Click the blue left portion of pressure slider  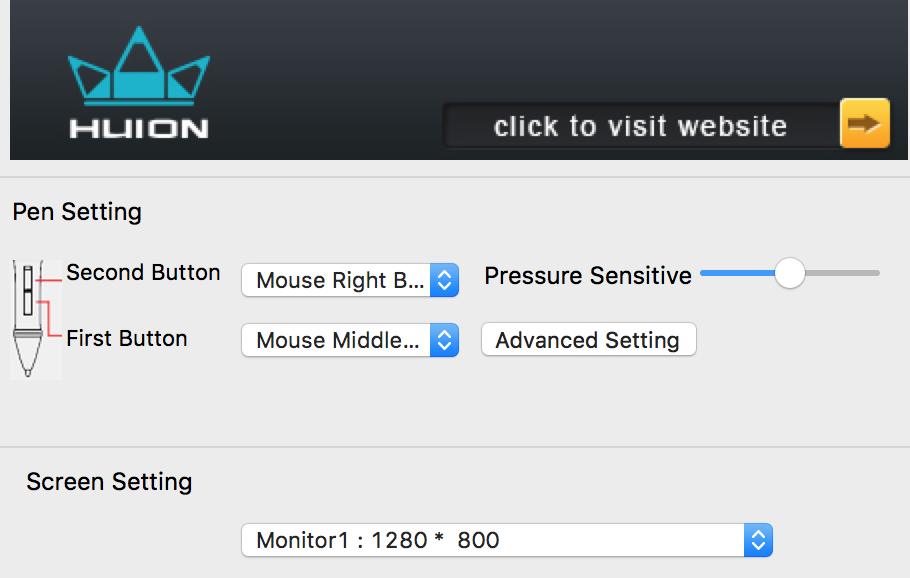pyautogui.click(x=738, y=273)
